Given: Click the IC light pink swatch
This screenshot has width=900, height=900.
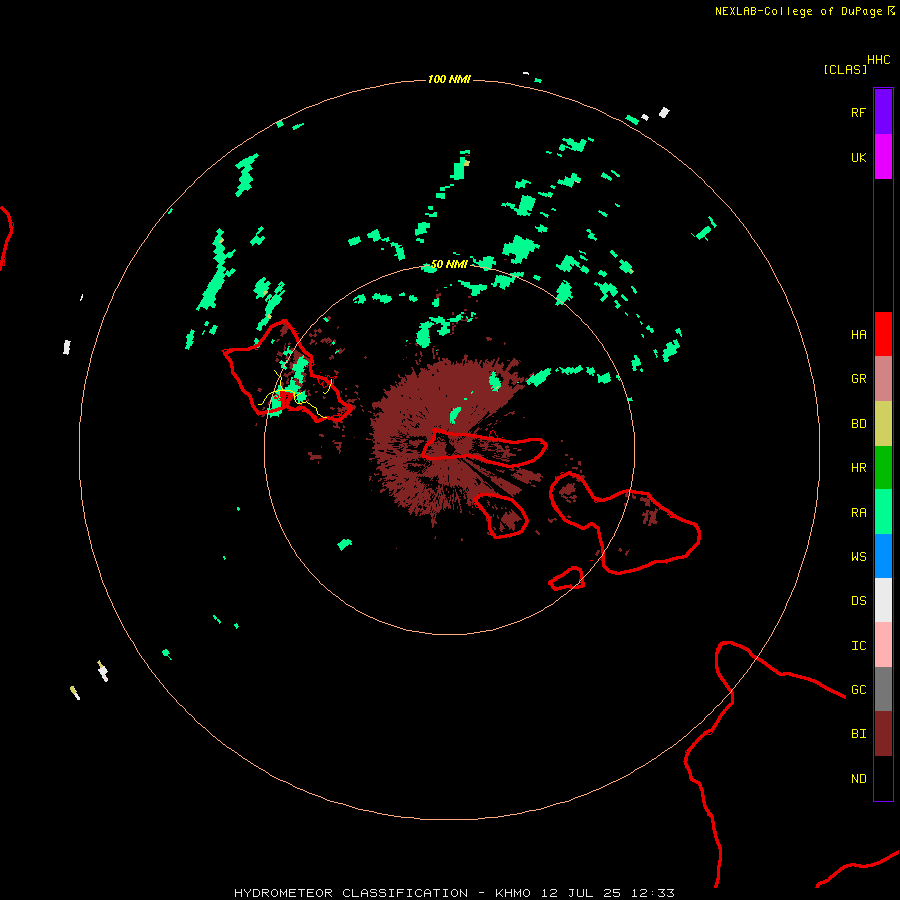Looking at the screenshot, I should pos(883,645).
